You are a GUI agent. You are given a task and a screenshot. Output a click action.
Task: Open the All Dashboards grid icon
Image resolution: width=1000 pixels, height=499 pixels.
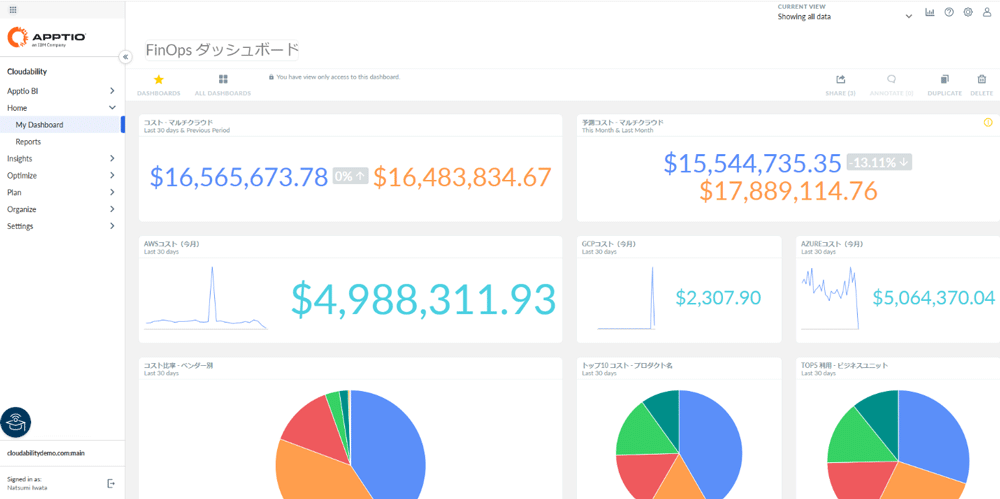pyautogui.click(x=223, y=80)
